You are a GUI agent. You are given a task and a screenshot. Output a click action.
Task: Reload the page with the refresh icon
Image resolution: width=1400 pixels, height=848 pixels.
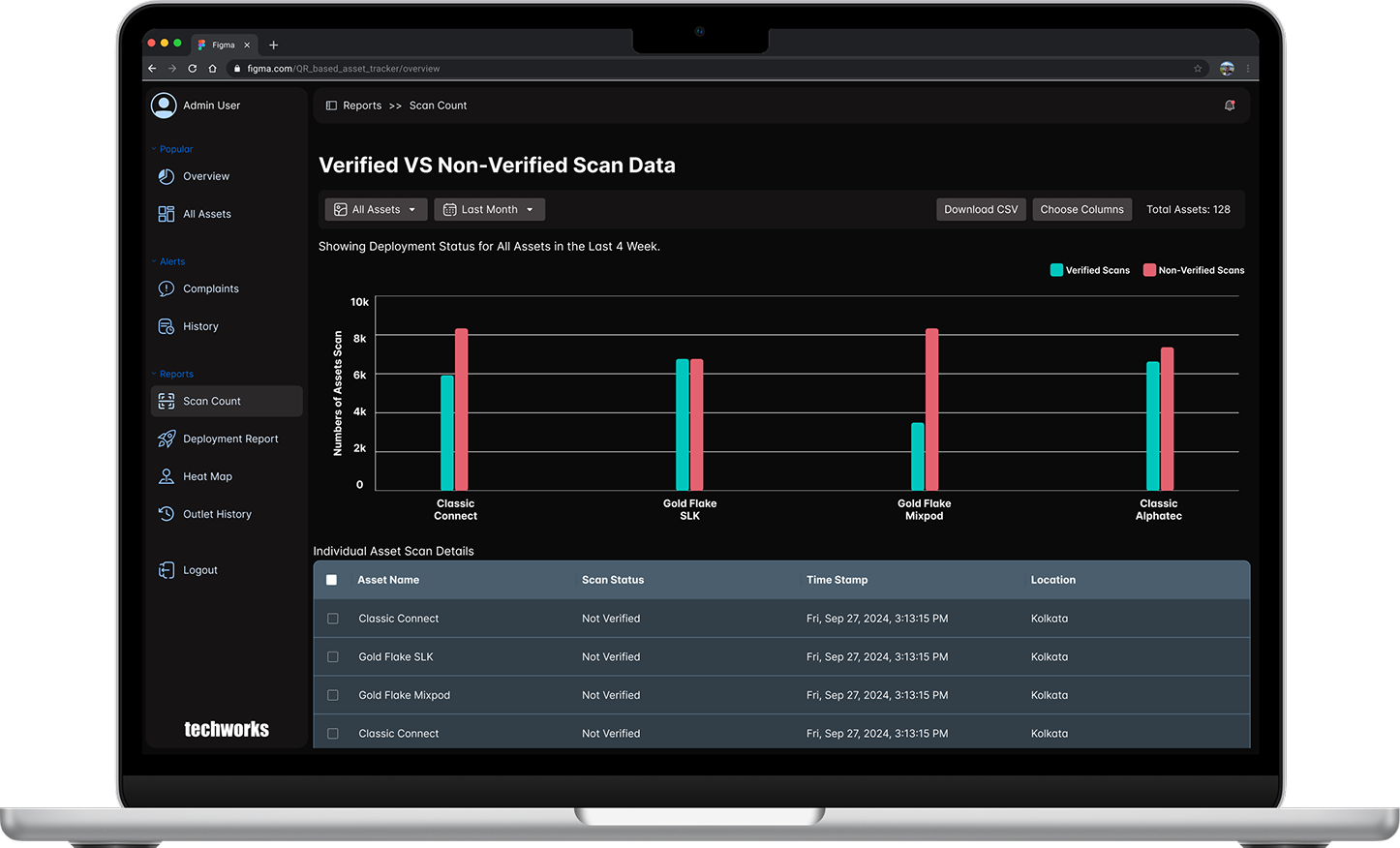193,69
